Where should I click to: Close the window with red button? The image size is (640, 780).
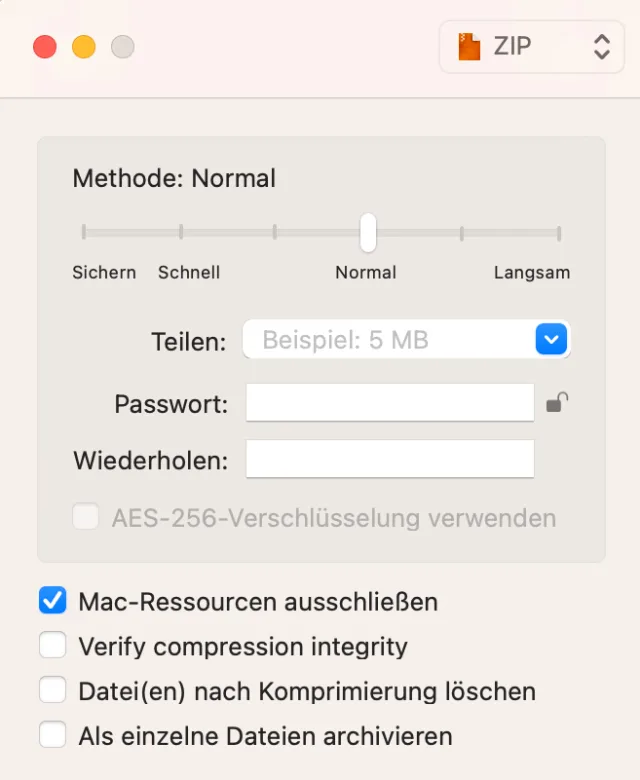45,46
